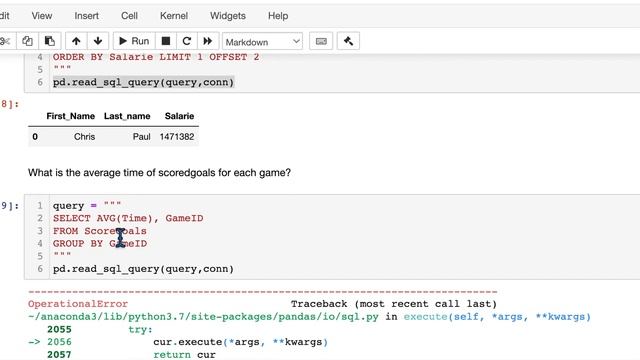Open the Insert menu
Viewport: 640px width, 360px height.
click(x=87, y=16)
